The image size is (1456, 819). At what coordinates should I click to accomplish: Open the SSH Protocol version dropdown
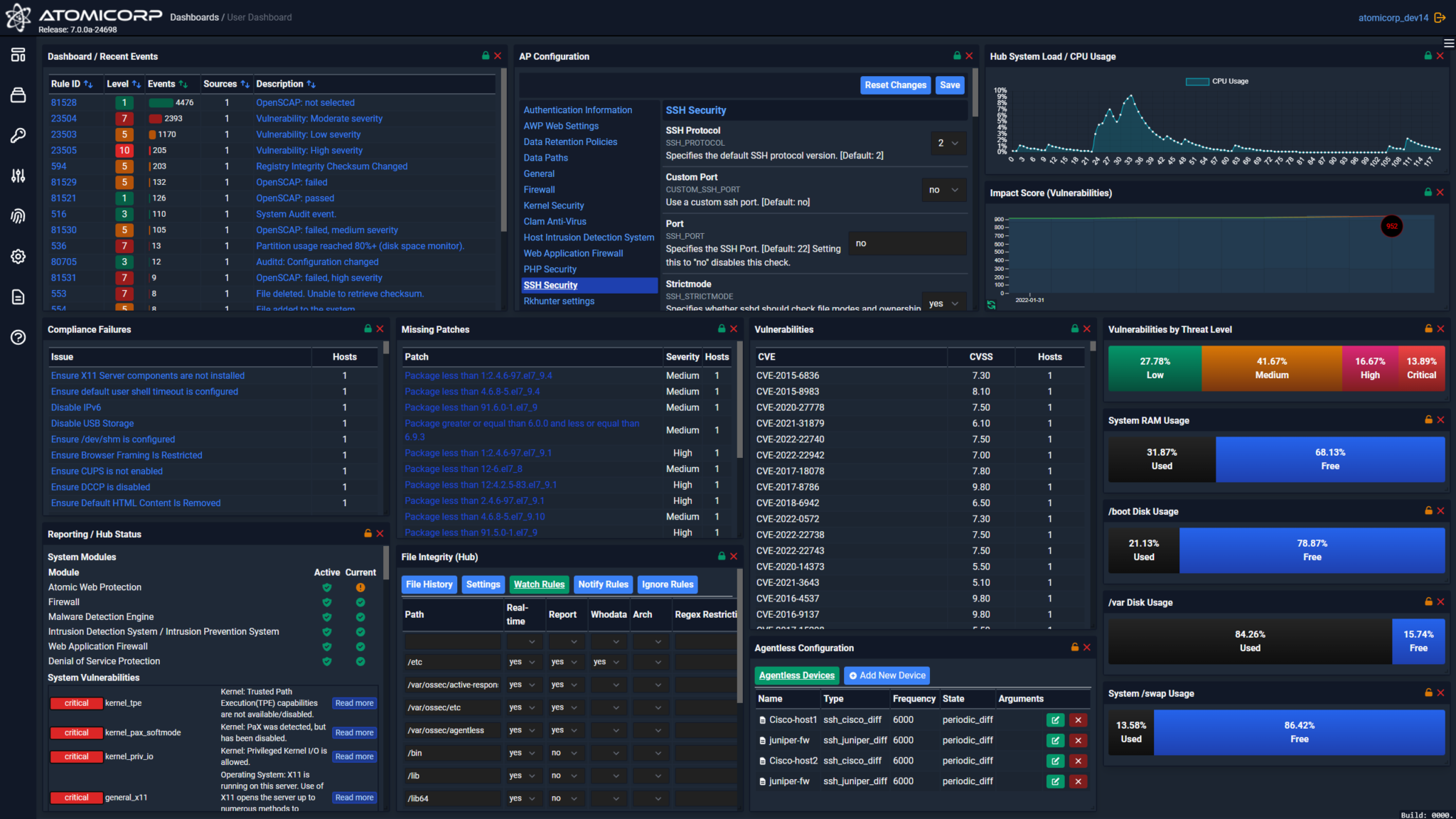[948, 143]
